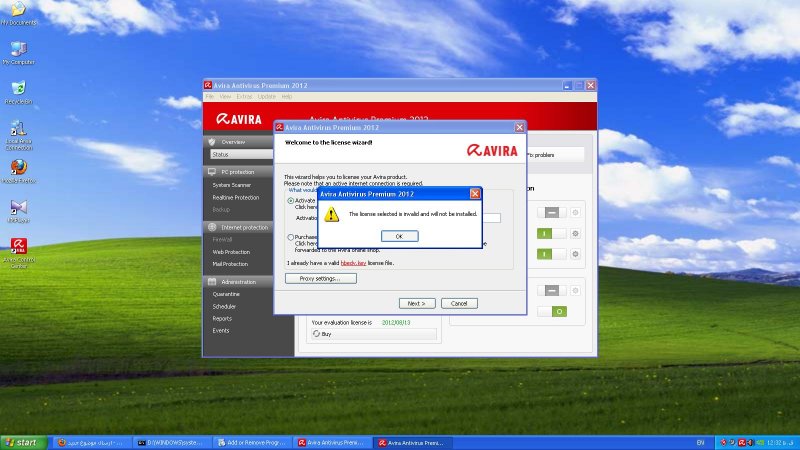This screenshot has width=800, height=450.
Task: Close the license wizard dialog
Action: [519, 128]
